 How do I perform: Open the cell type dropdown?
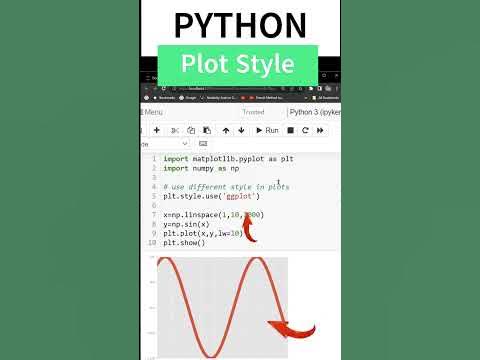click(165, 144)
